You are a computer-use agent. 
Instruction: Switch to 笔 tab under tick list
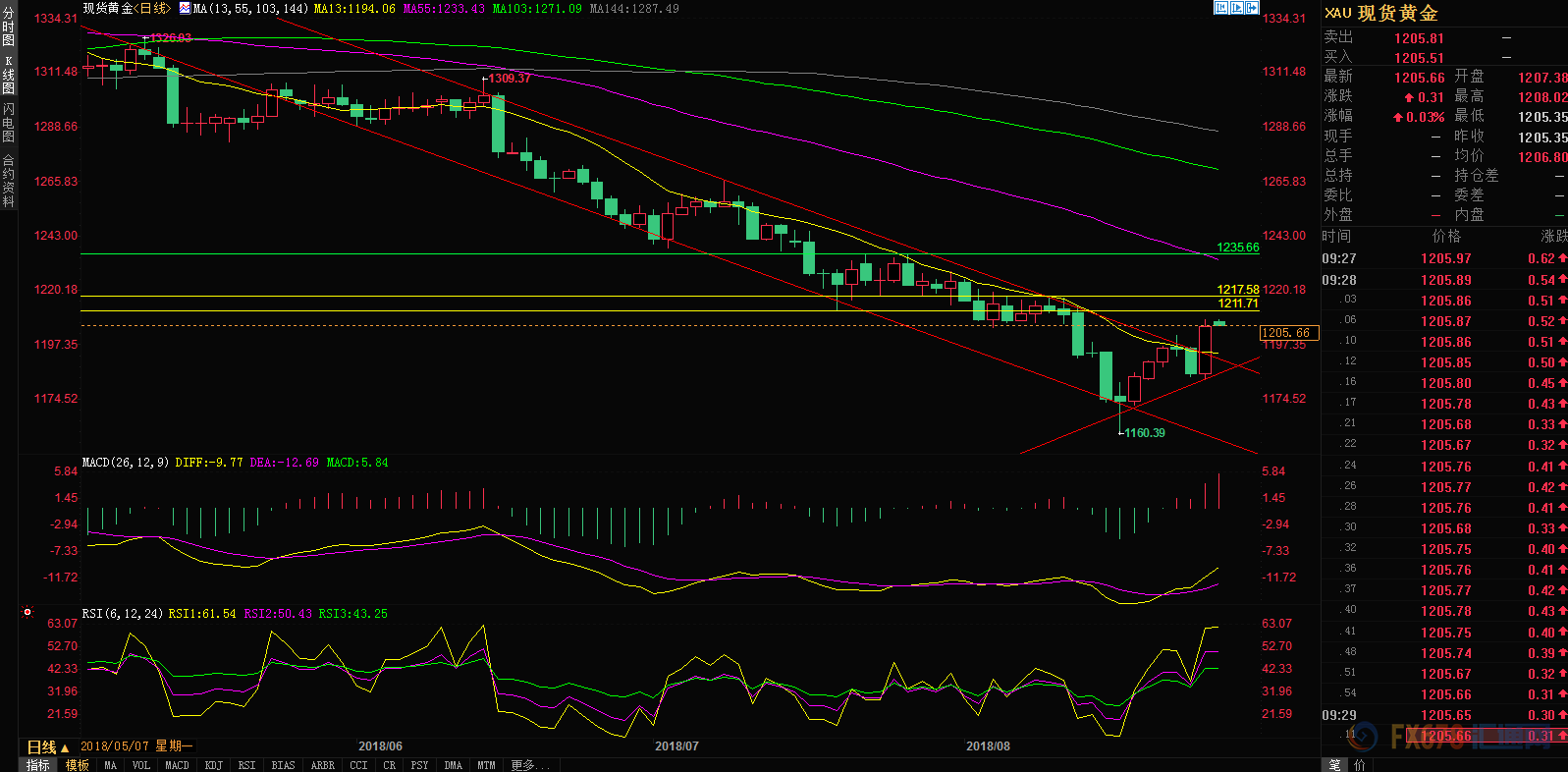click(1335, 765)
